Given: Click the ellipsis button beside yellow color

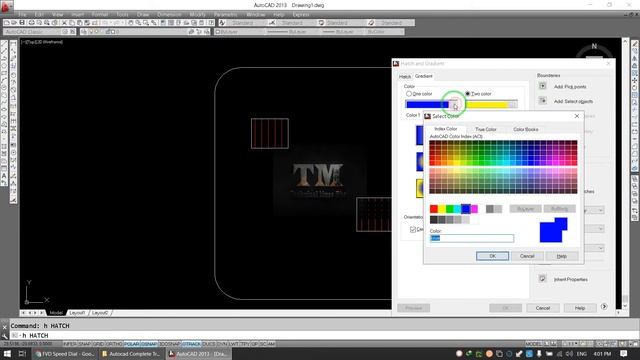Looking at the screenshot, I should 513,105.
